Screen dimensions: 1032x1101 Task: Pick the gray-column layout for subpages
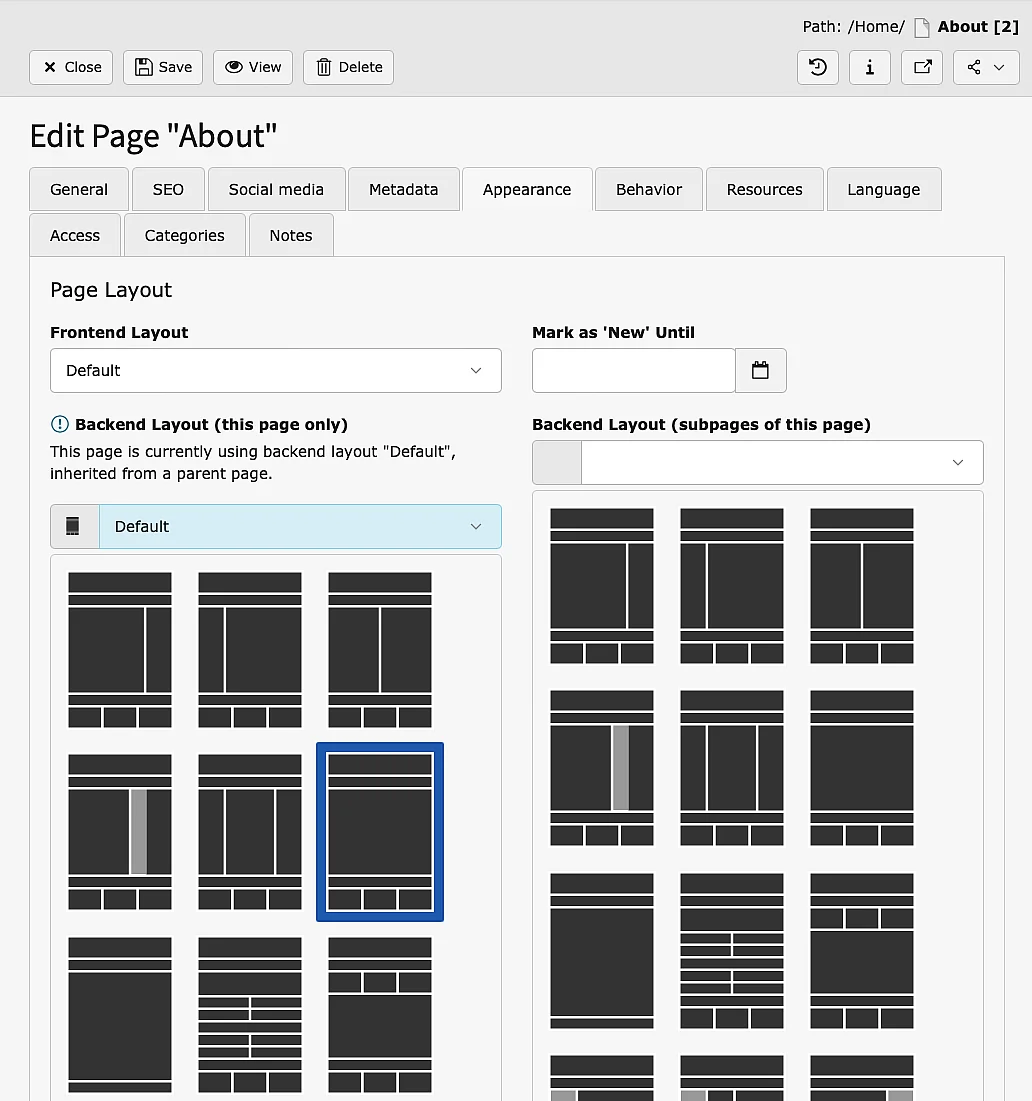tap(602, 768)
